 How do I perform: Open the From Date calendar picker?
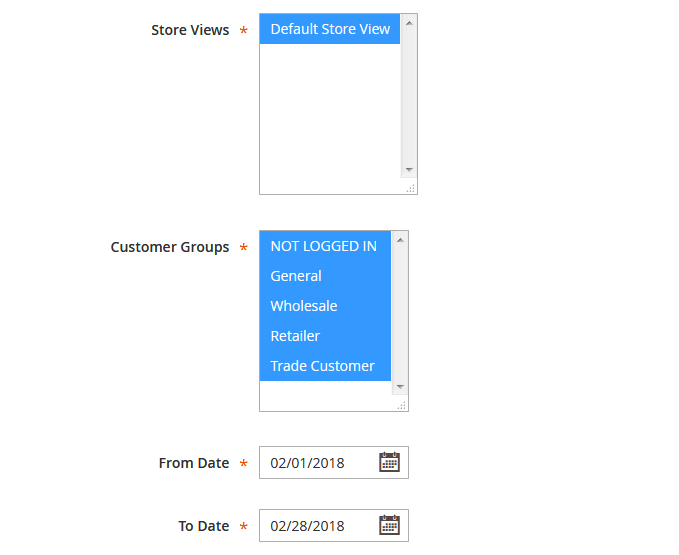click(389, 462)
